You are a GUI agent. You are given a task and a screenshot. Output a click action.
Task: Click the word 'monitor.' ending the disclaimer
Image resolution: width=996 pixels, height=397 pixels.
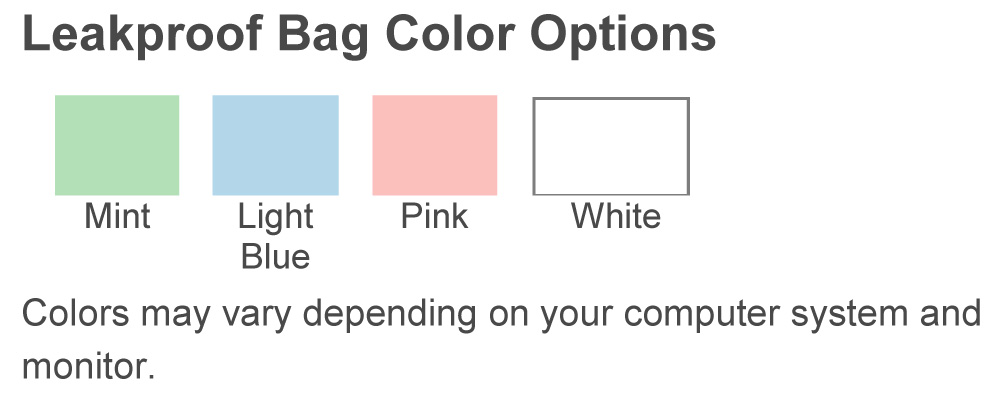[89, 366]
